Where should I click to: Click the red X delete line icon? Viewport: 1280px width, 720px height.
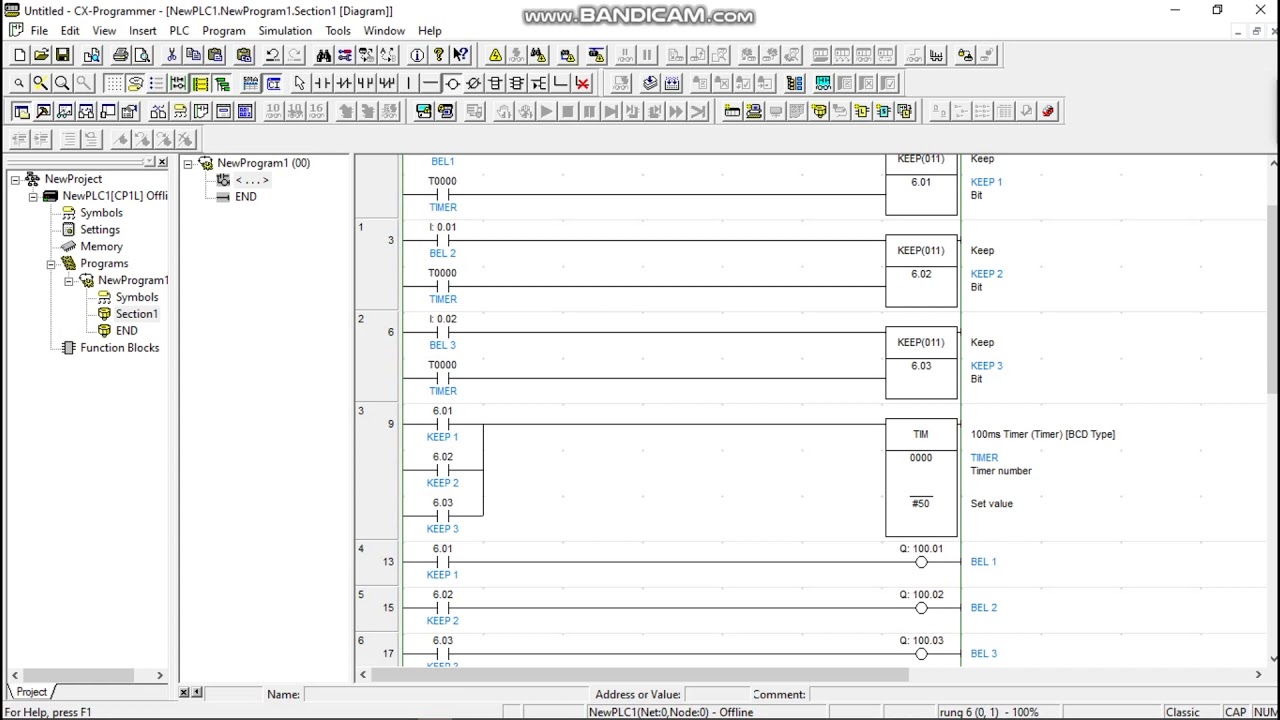[582, 83]
